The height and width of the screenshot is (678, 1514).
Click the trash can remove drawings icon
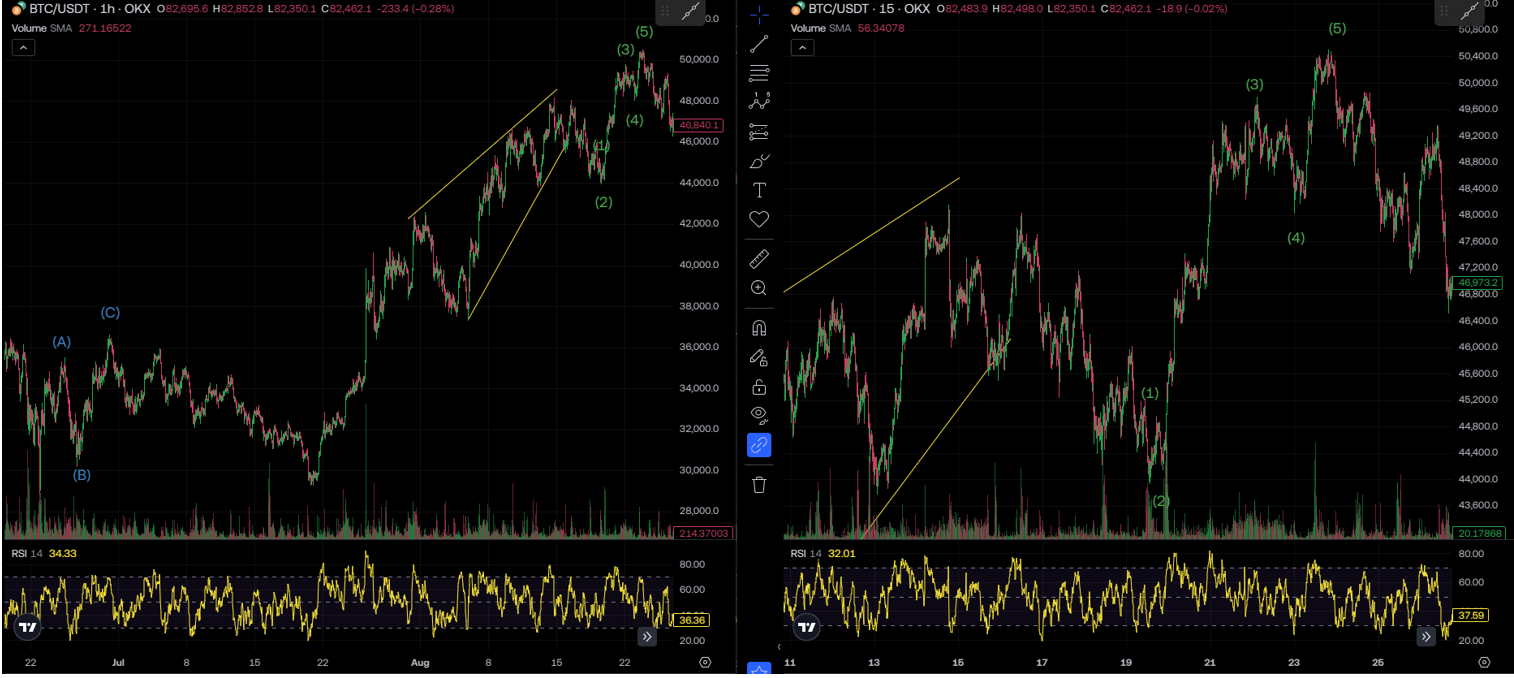click(759, 485)
